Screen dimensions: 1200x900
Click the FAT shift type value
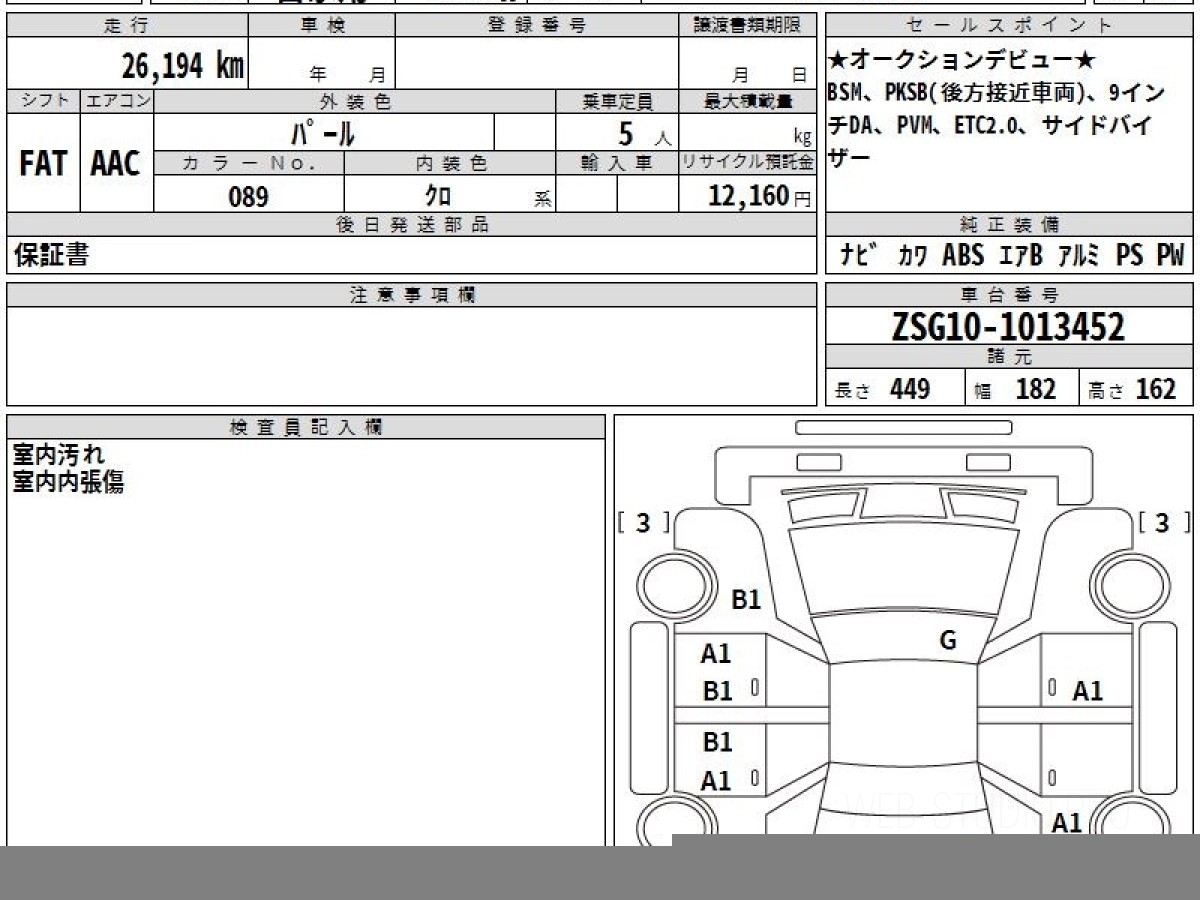click(43, 164)
